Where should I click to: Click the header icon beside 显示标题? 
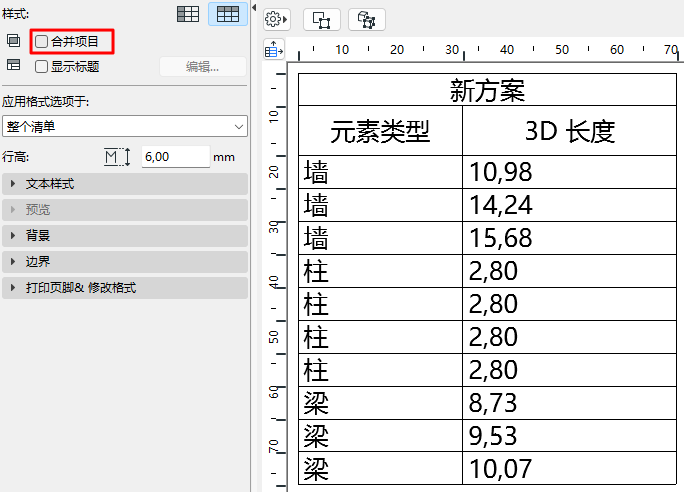(14, 65)
